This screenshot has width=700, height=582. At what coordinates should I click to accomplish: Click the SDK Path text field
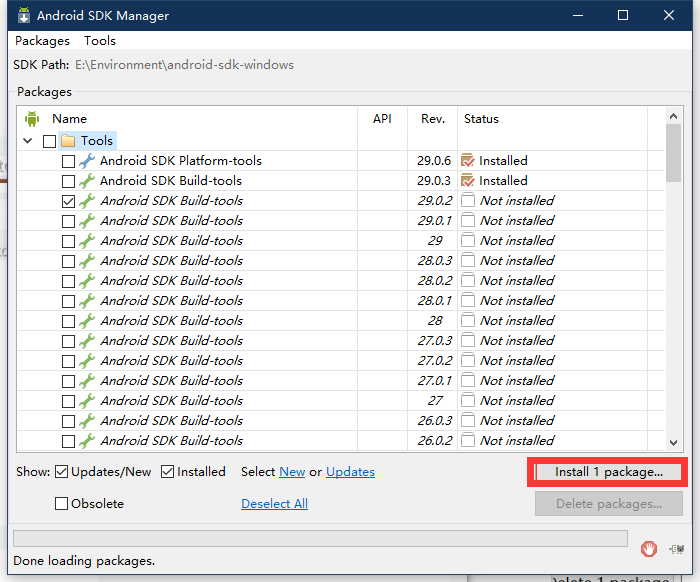tap(184, 65)
